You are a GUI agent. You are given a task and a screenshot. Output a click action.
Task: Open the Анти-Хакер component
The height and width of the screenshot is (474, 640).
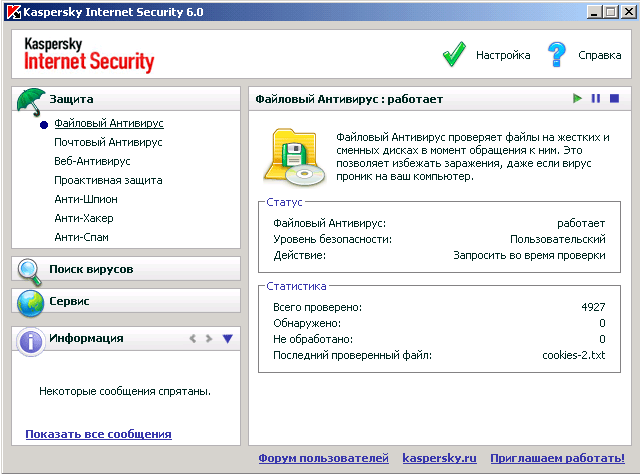click(84, 218)
